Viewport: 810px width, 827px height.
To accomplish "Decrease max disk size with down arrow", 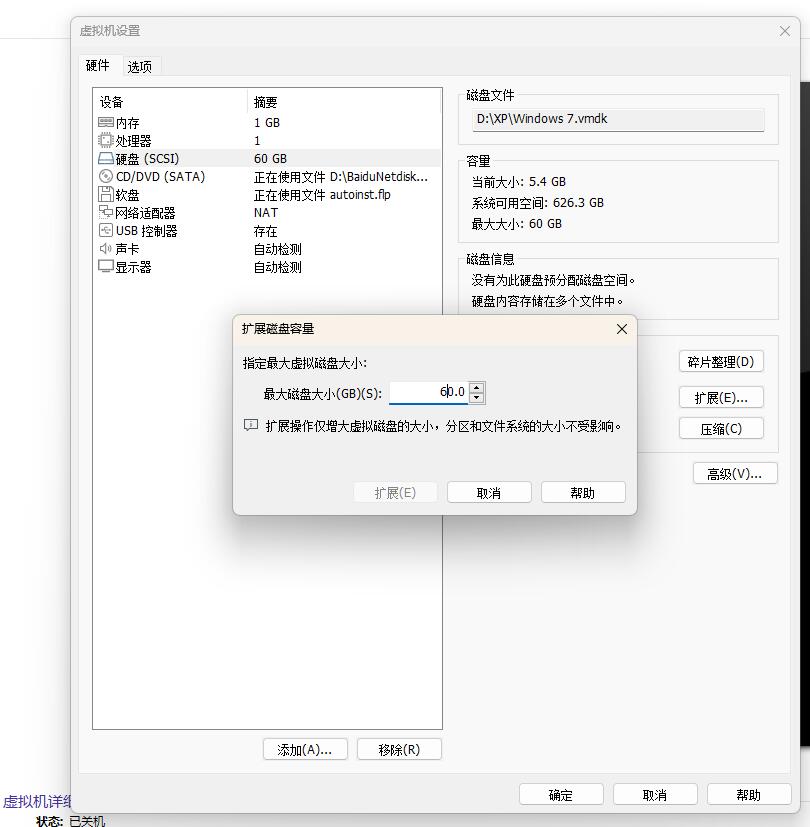I will click(477, 398).
